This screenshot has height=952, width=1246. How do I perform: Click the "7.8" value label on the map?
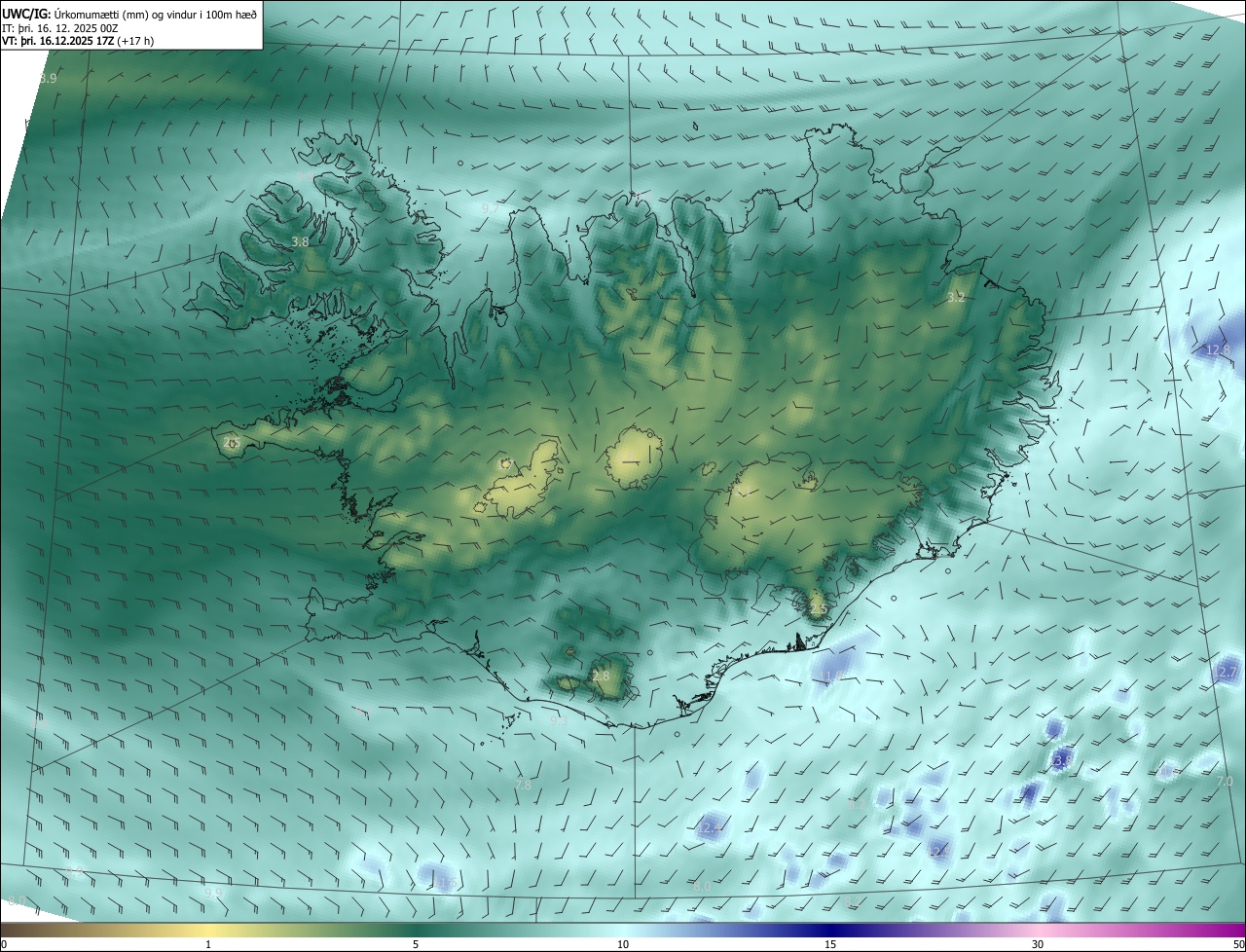point(523,785)
